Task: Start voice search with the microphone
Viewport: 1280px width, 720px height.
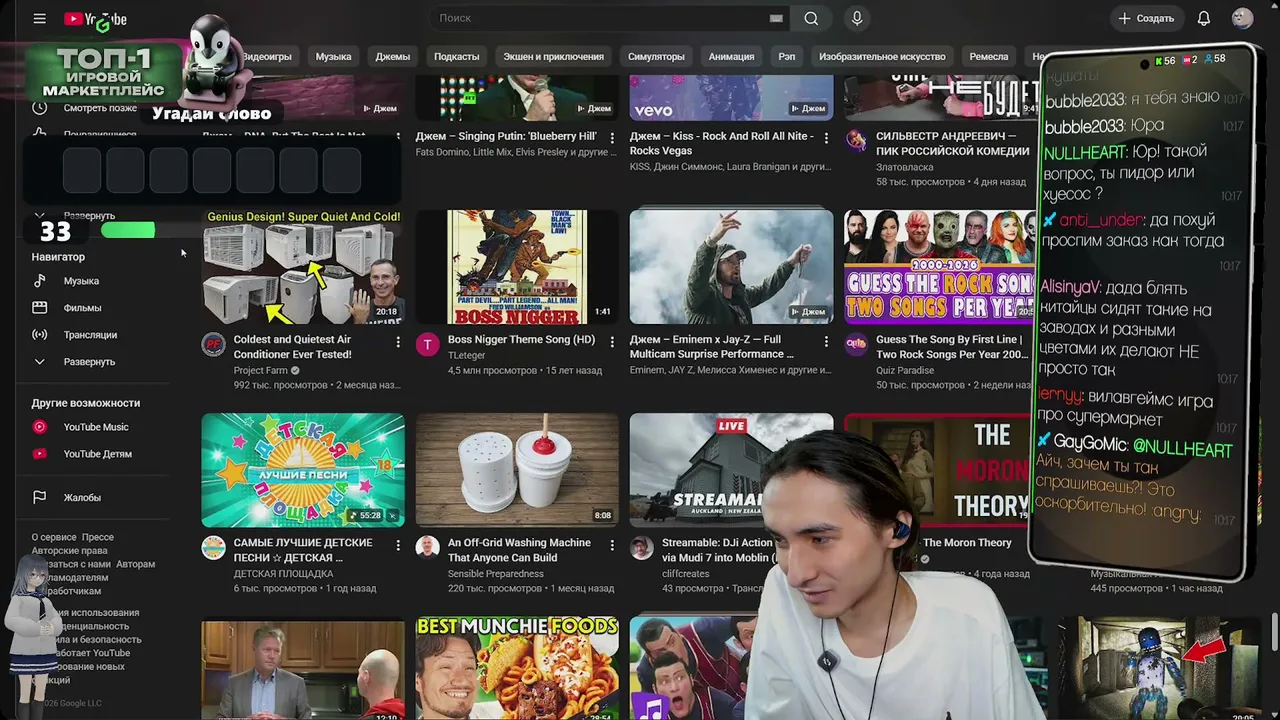Action: click(x=857, y=18)
